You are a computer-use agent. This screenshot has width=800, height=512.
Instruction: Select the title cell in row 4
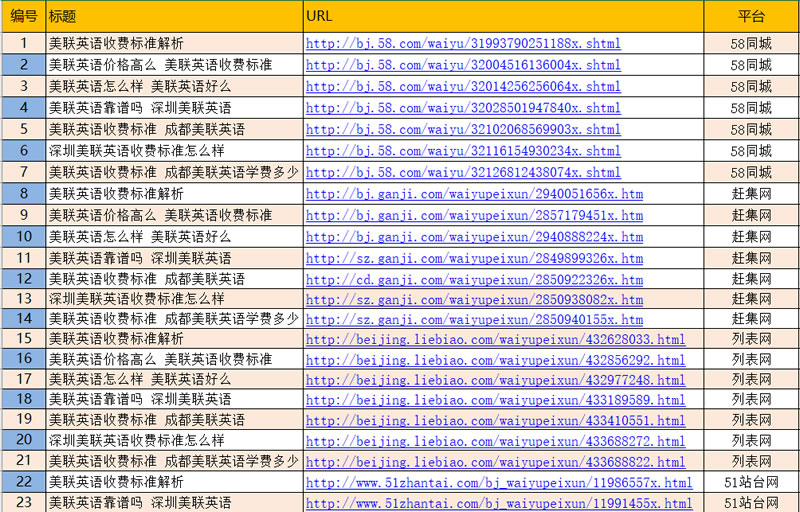(x=174, y=108)
